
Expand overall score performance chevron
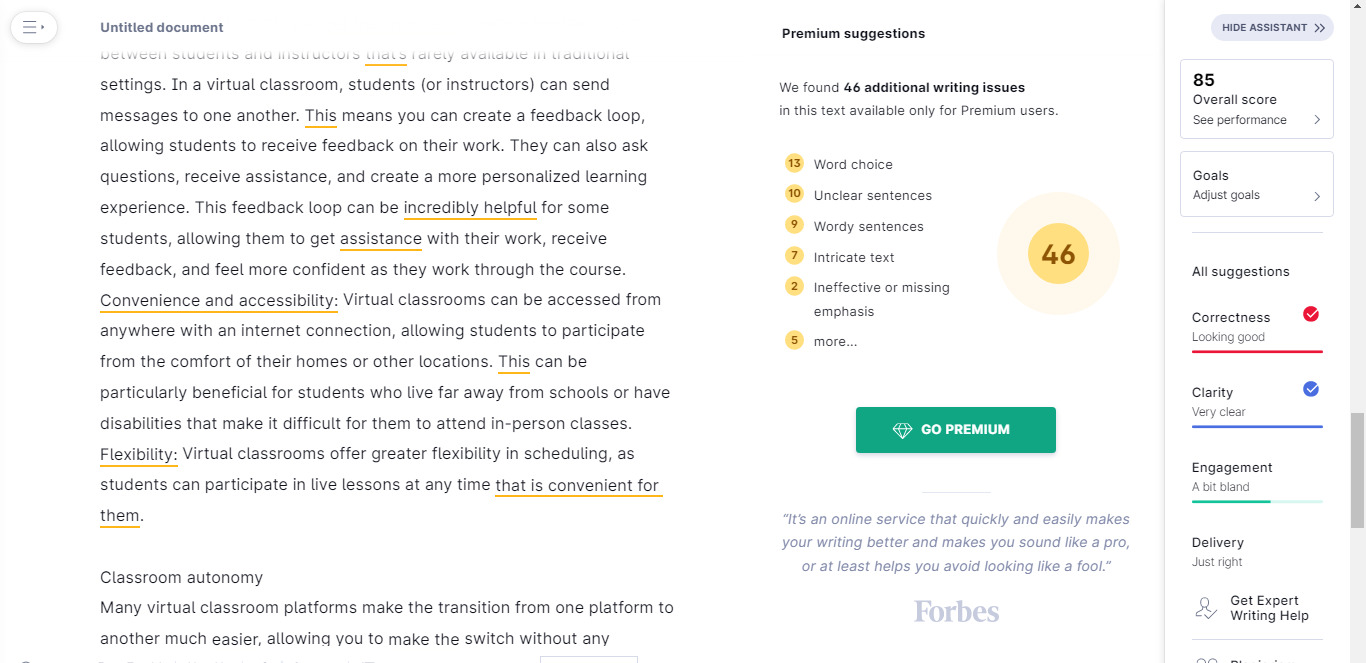pos(1316,120)
